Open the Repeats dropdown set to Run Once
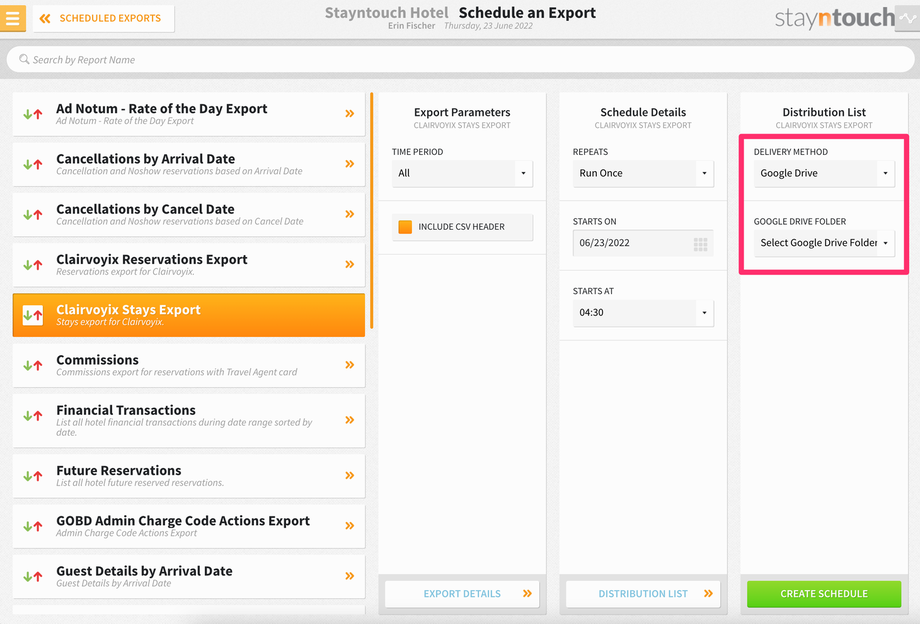920x624 pixels. (x=643, y=173)
